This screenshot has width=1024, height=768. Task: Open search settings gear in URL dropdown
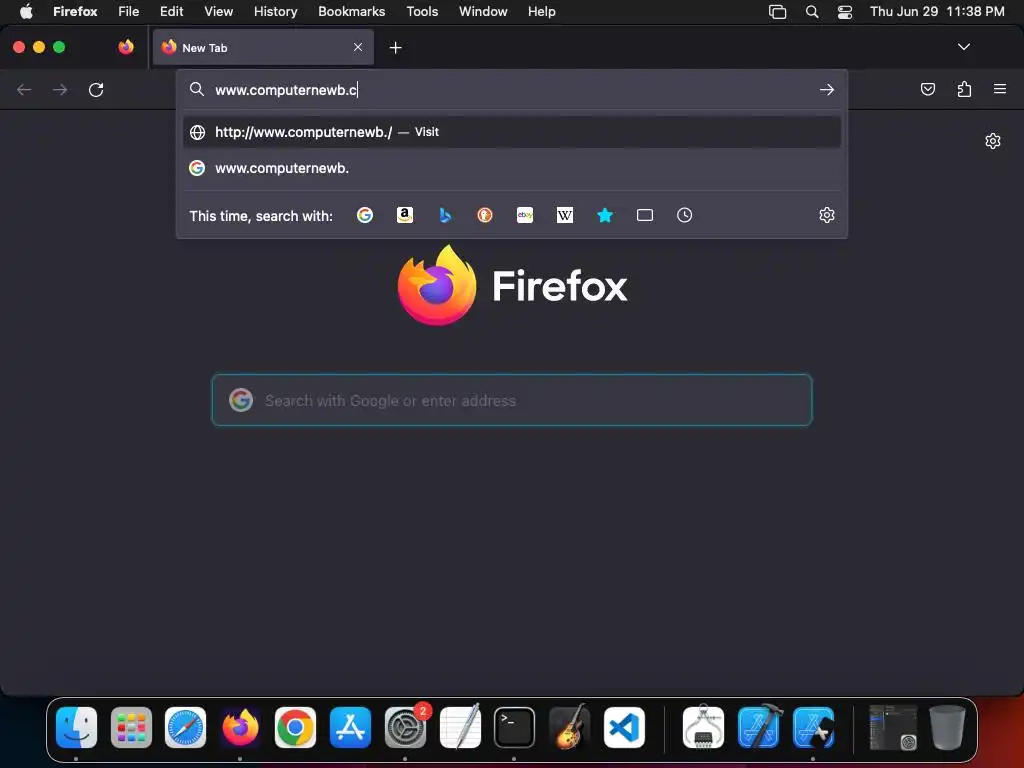pyautogui.click(x=827, y=215)
